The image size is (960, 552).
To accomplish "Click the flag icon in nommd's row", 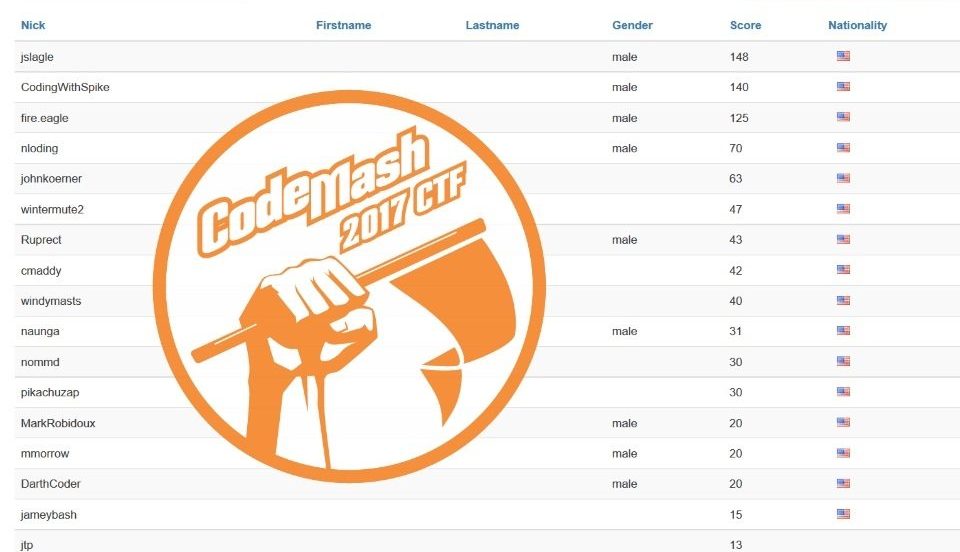I will 843,361.
